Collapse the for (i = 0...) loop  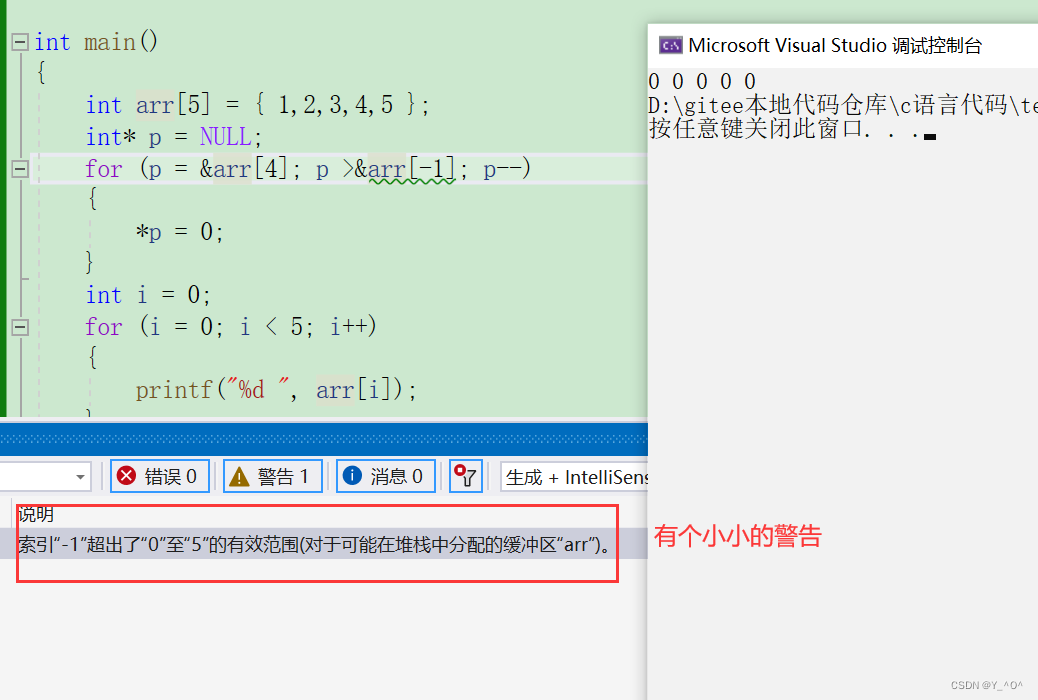(20, 327)
